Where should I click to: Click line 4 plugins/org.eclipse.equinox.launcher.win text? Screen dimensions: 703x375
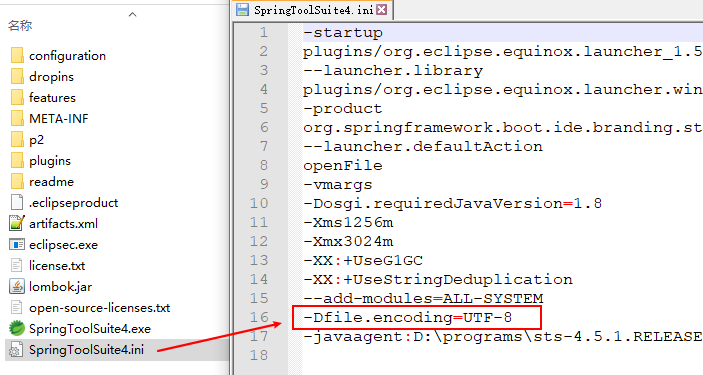[503, 90]
